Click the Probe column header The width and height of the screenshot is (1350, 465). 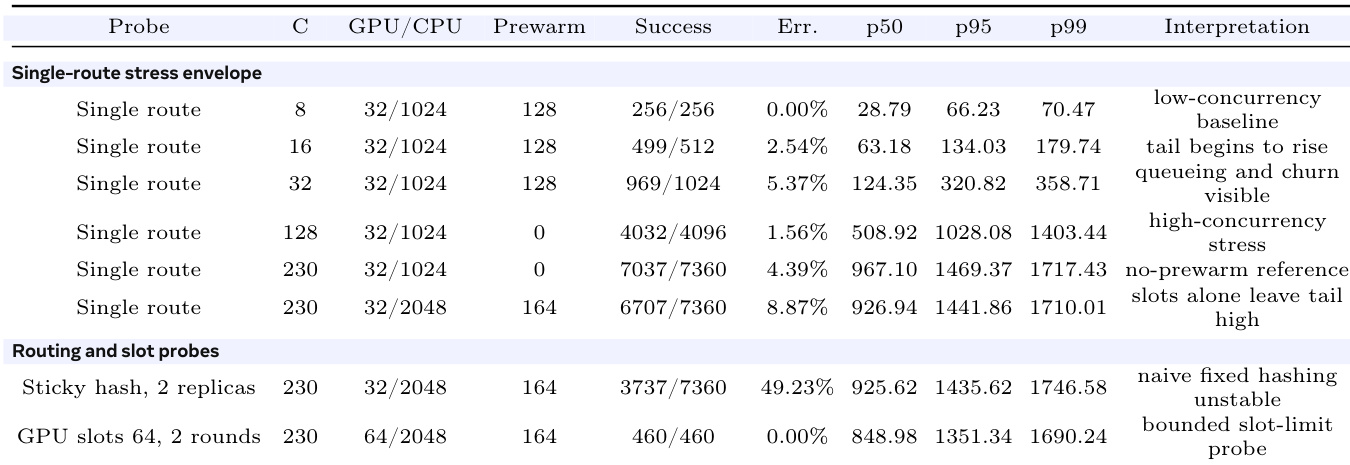coord(139,27)
